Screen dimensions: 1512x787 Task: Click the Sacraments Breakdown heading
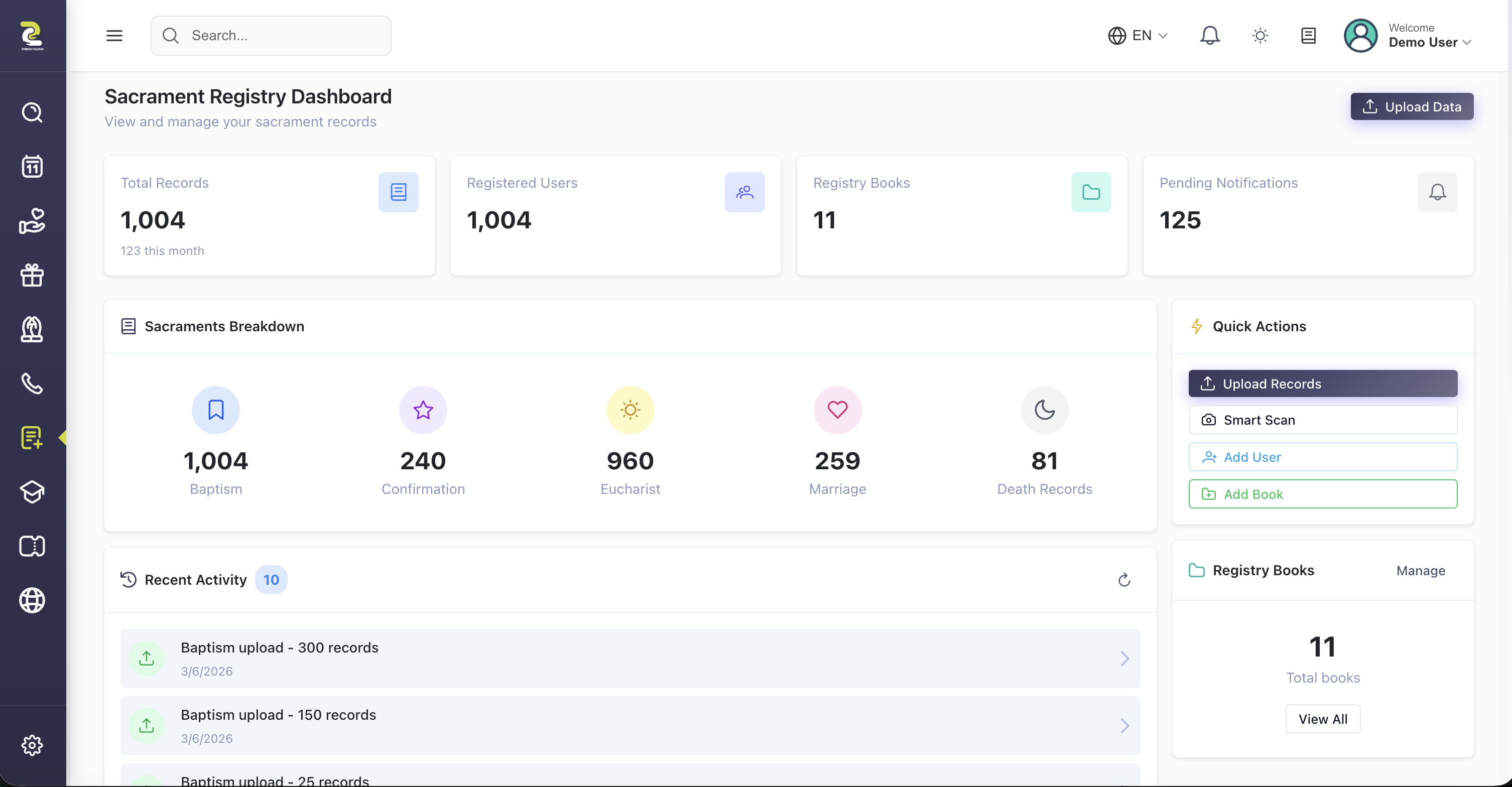(x=224, y=326)
